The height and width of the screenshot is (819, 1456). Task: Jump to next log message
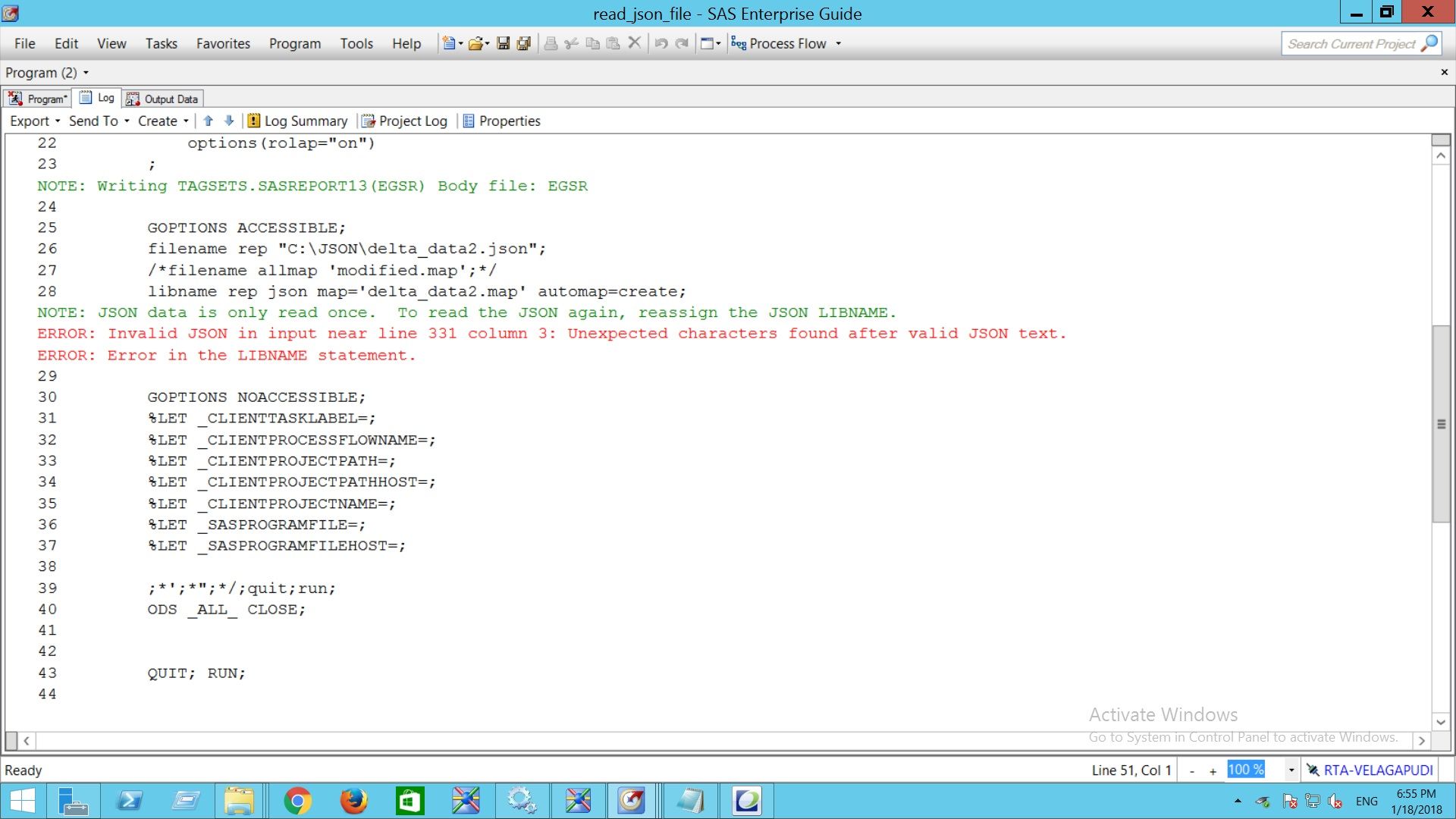pos(229,121)
